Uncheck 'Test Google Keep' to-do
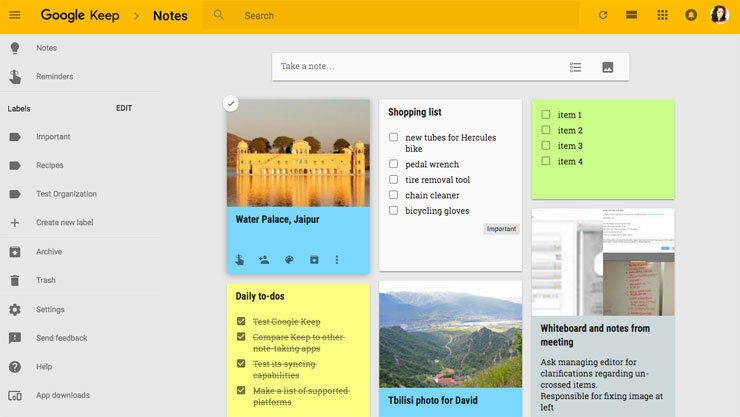The width and height of the screenshot is (740, 417). 241,321
